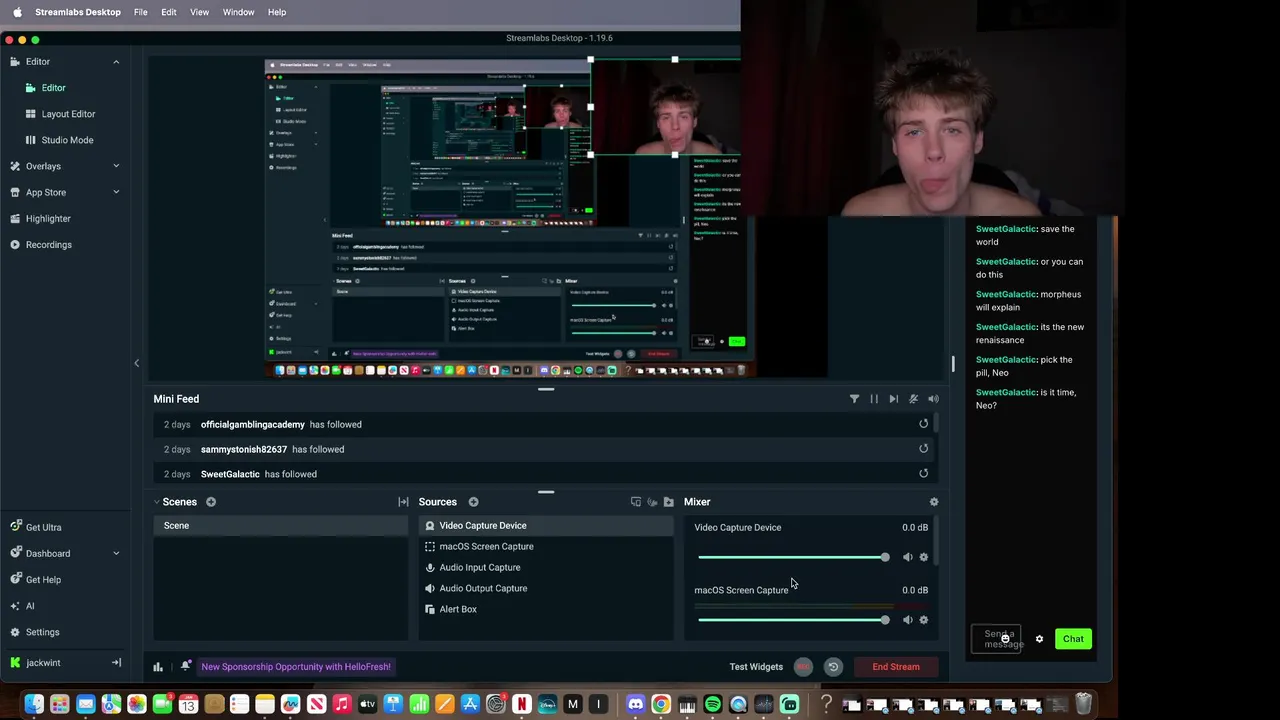
Task: Adjust macOS Screen Capture volume slider
Action: tap(793, 620)
